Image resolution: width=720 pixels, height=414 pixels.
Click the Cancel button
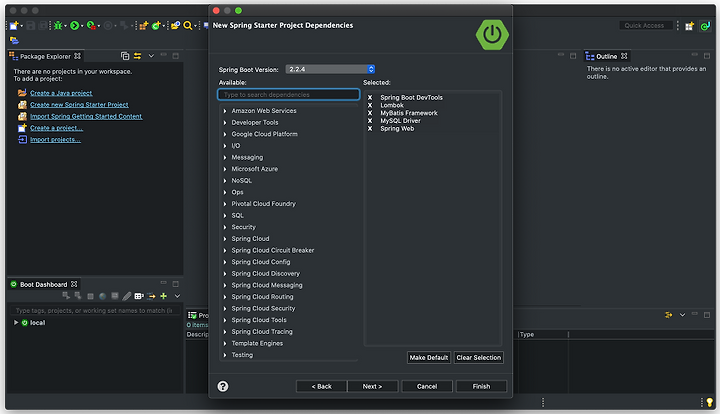tap(427, 386)
